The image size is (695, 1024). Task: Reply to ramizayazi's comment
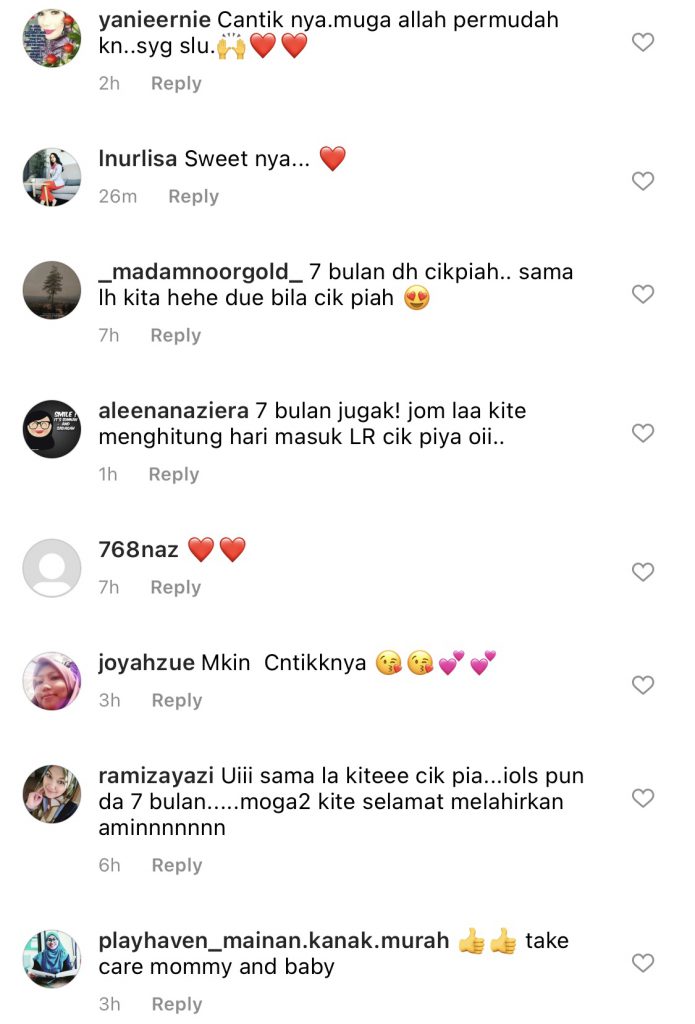point(177,865)
